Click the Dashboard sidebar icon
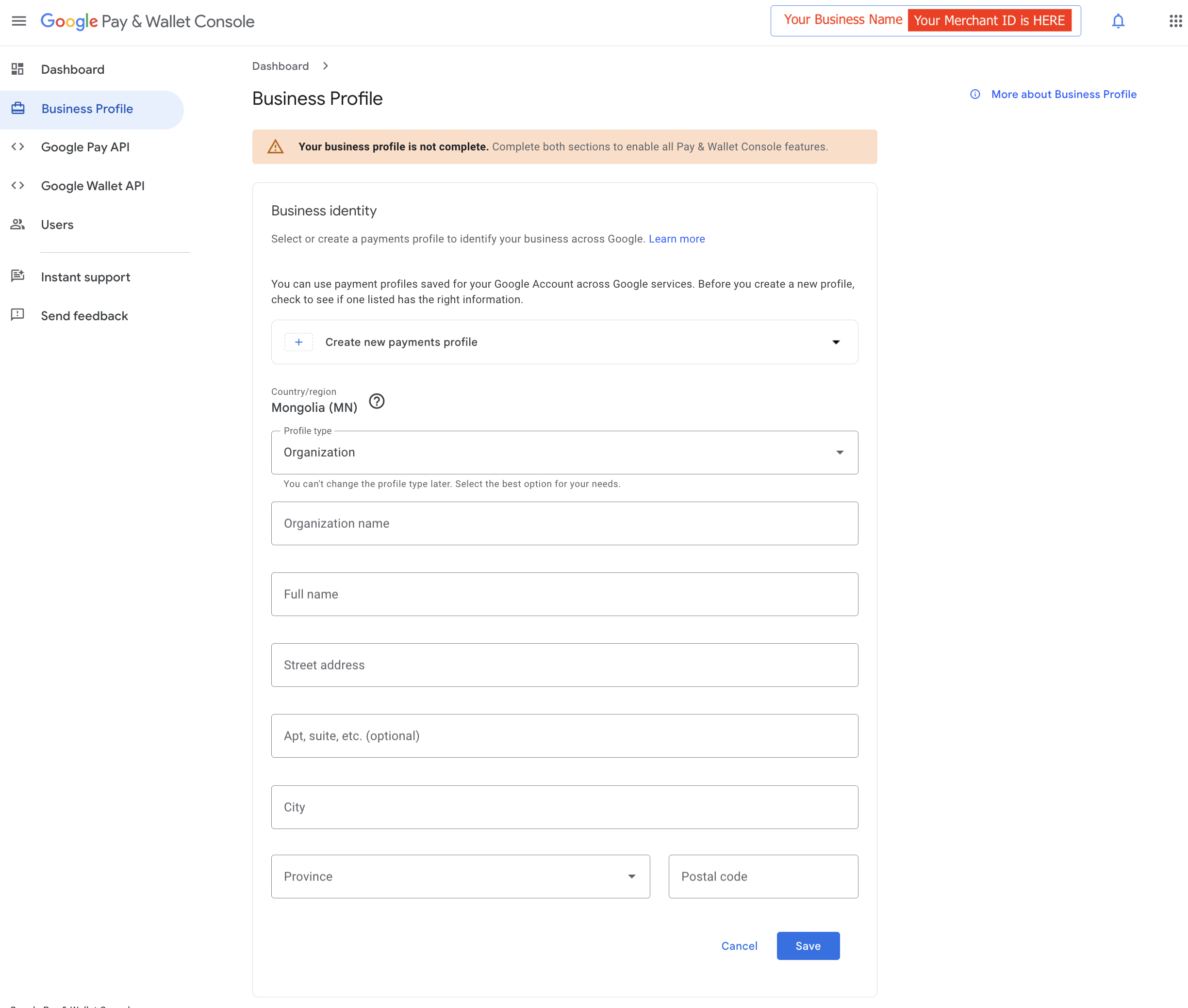 click(18, 69)
